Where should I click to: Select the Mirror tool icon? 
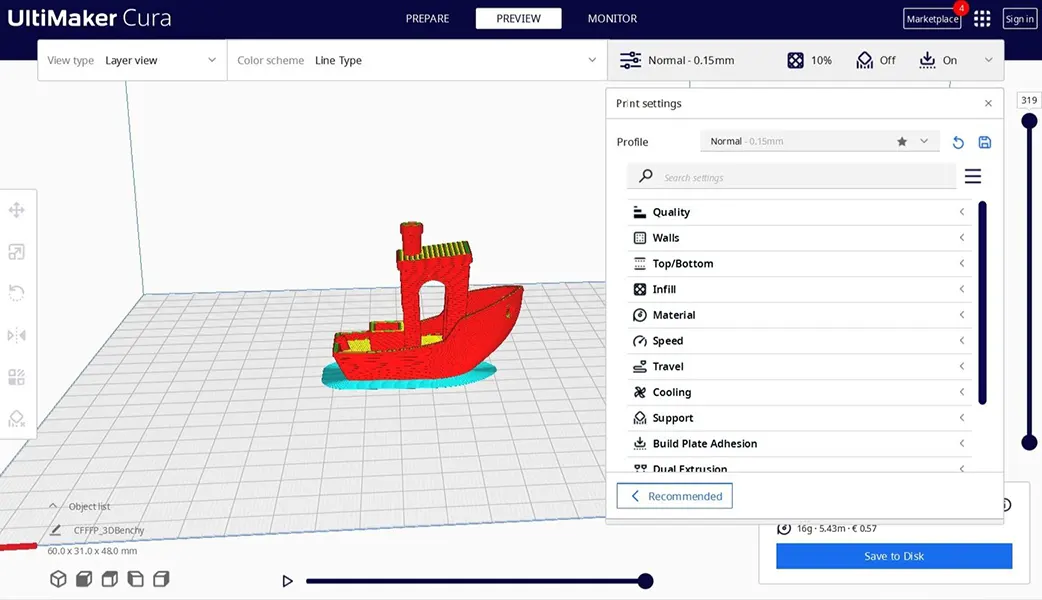(x=16, y=335)
